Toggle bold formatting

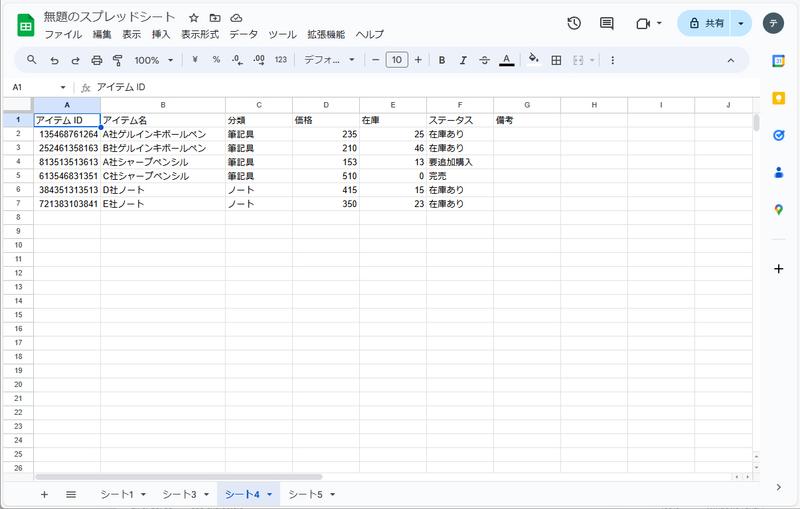pos(441,60)
